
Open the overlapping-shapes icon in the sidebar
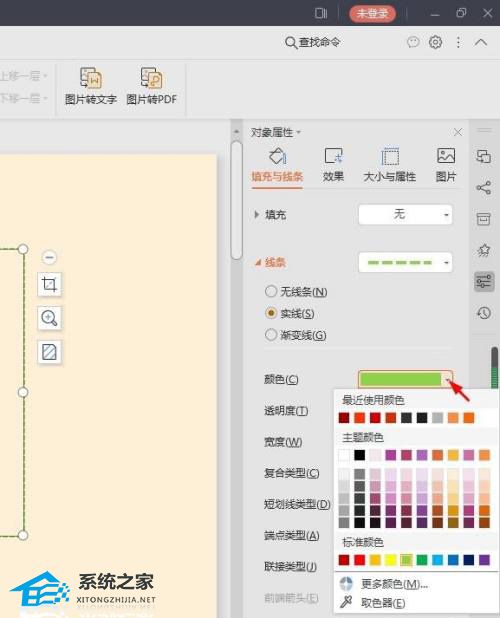484,156
